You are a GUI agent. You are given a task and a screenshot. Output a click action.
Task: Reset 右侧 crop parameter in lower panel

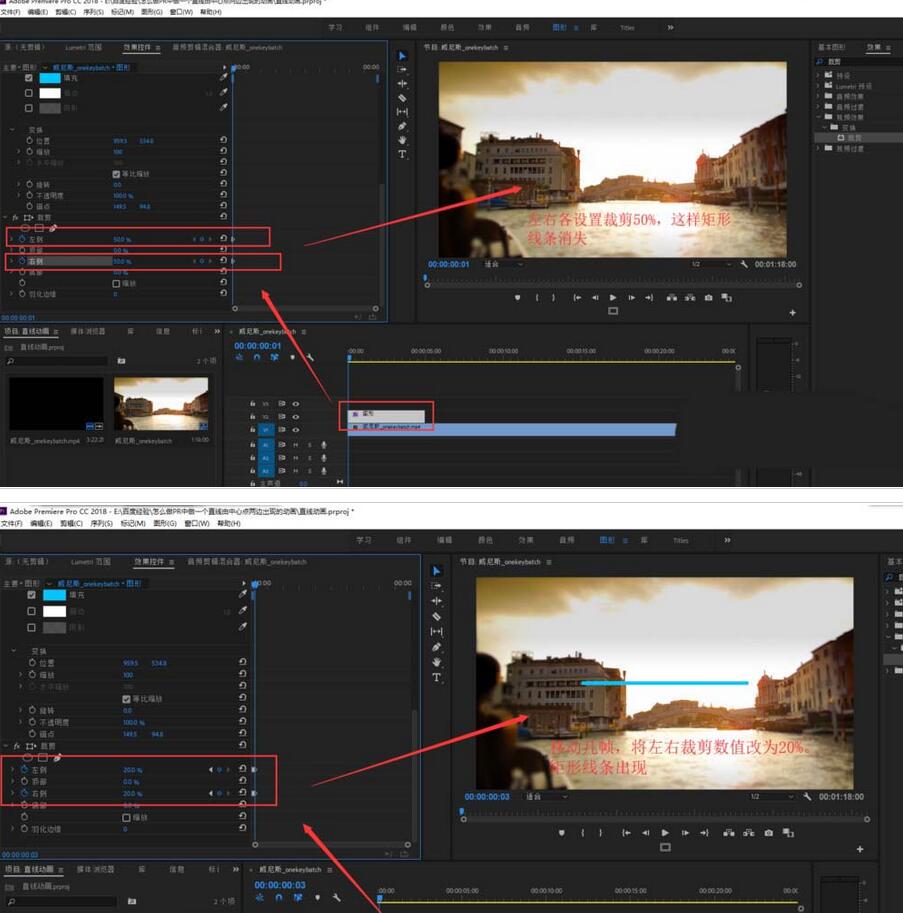pos(242,794)
